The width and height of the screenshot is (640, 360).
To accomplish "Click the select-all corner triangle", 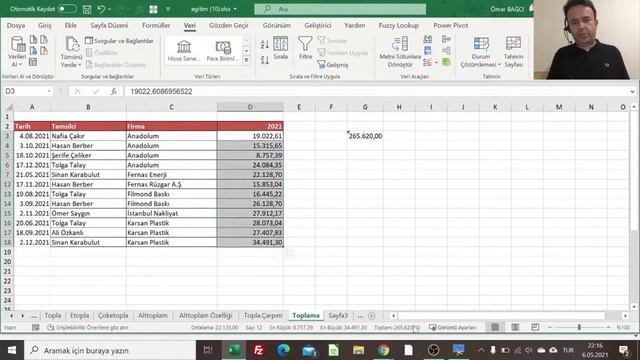I will (x=9, y=107).
